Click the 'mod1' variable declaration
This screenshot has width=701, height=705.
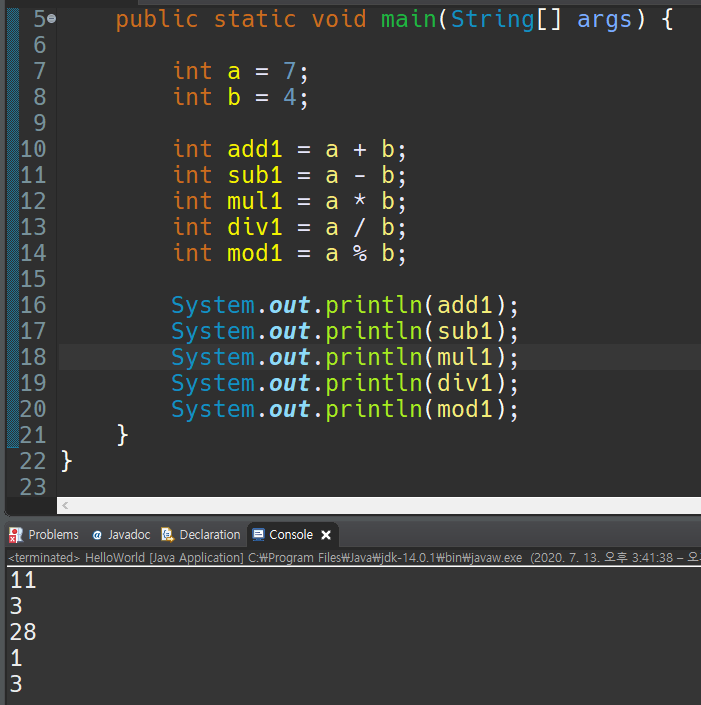click(255, 254)
